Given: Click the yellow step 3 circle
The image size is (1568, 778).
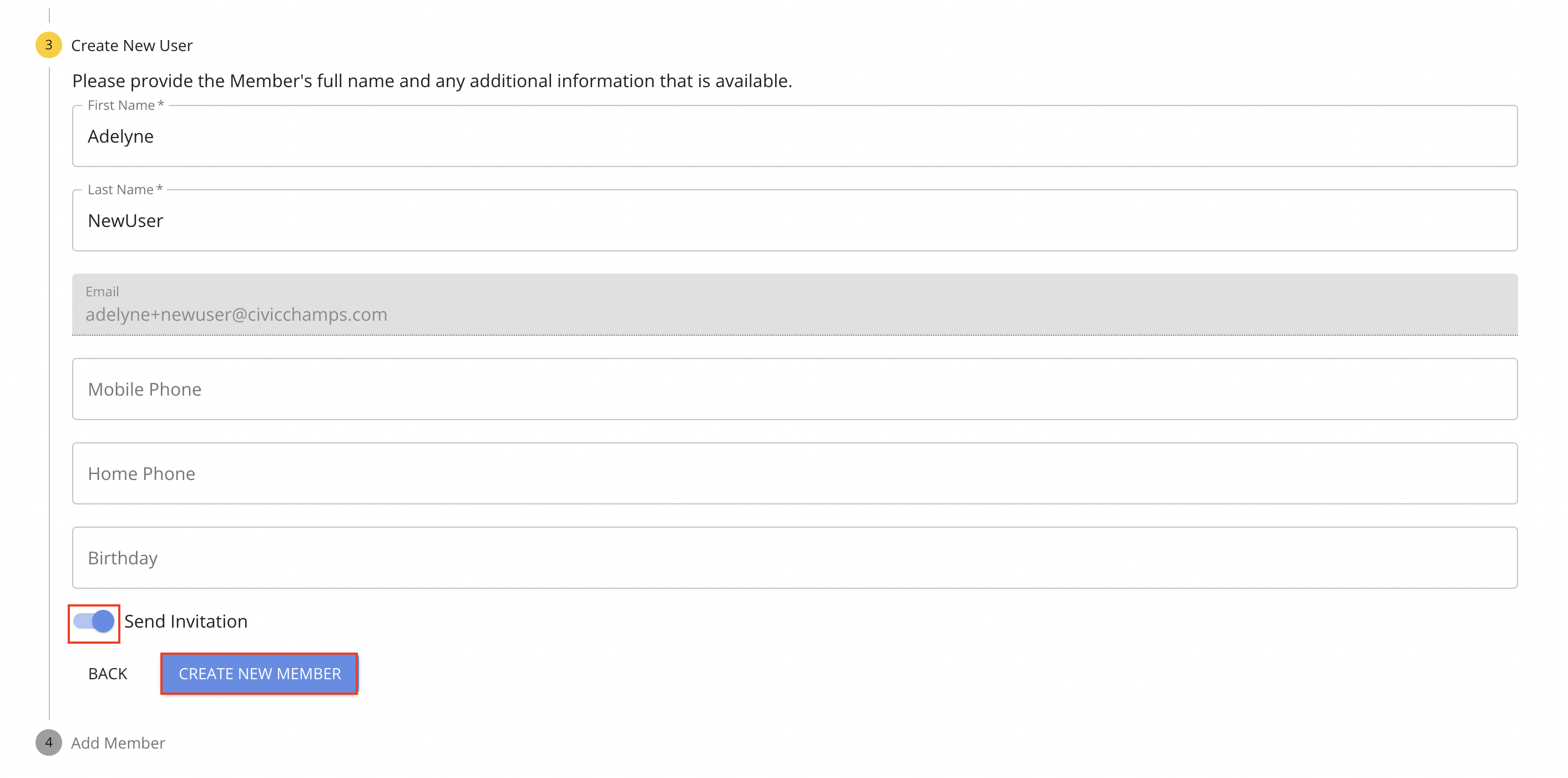Looking at the screenshot, I should (49, 45).
